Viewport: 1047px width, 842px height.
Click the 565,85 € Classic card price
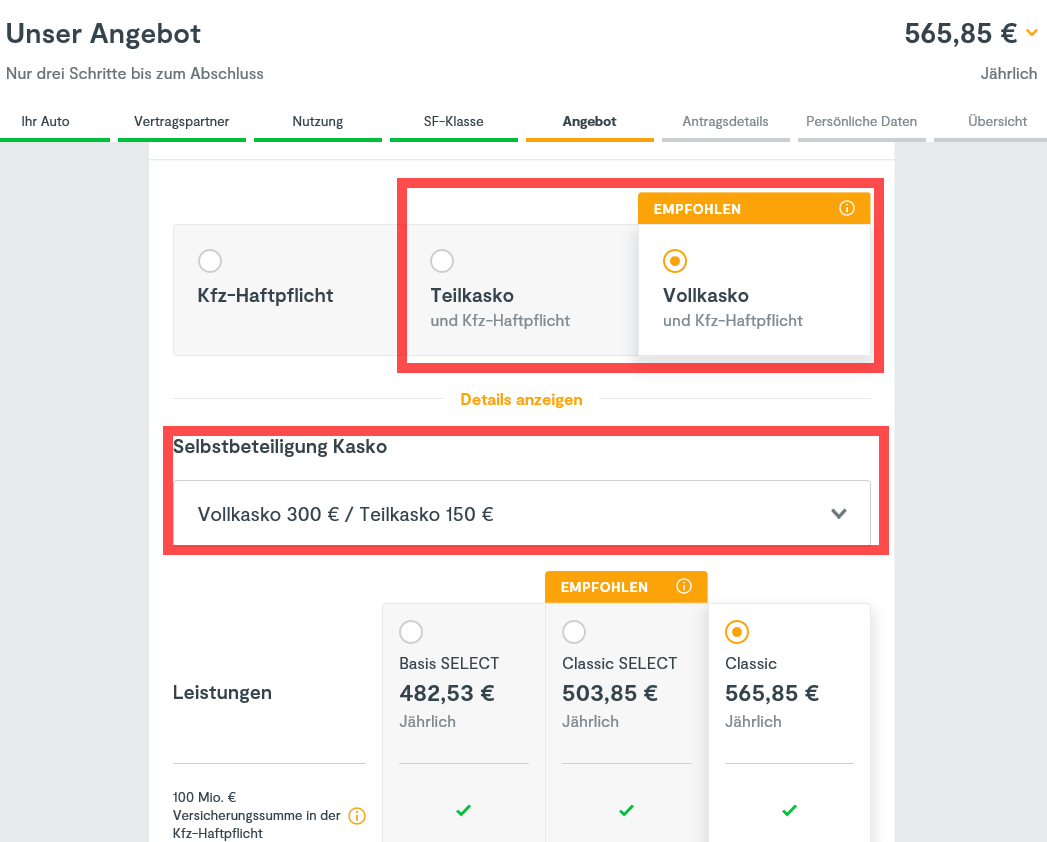[772, 693]
